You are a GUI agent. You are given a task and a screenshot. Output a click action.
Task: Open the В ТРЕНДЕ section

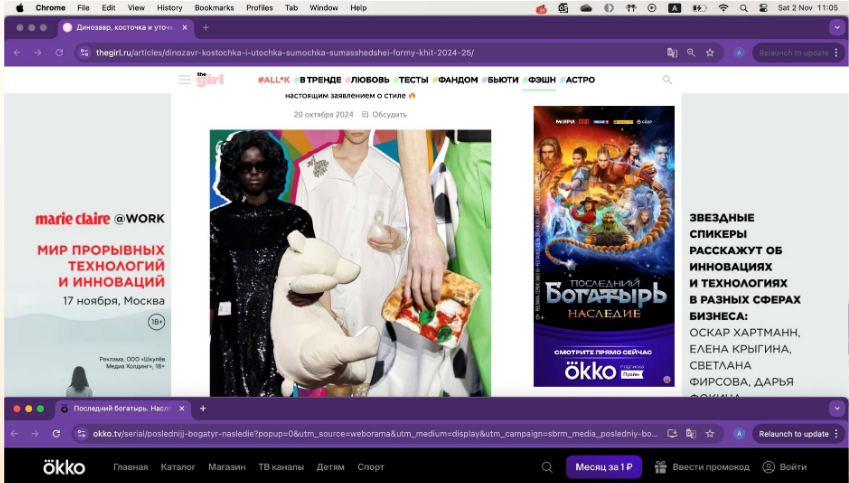tap(318, 80)
